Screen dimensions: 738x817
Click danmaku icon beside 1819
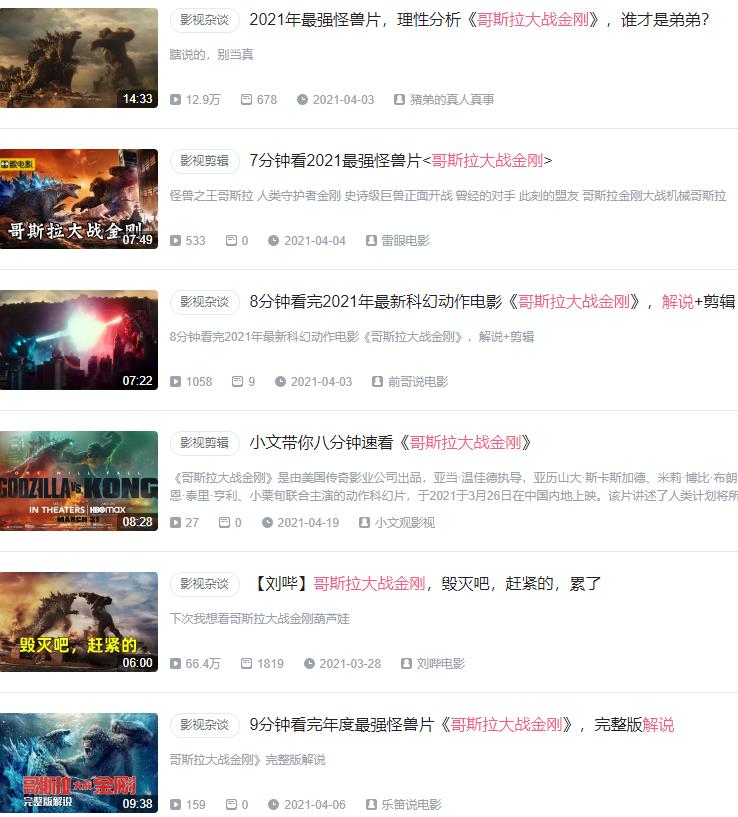(246, 663)
